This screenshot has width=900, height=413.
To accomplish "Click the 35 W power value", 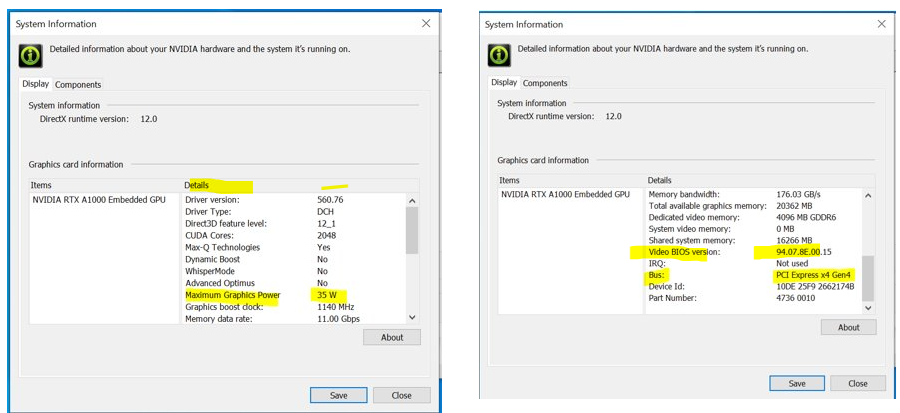I will (x=326, y=295).
